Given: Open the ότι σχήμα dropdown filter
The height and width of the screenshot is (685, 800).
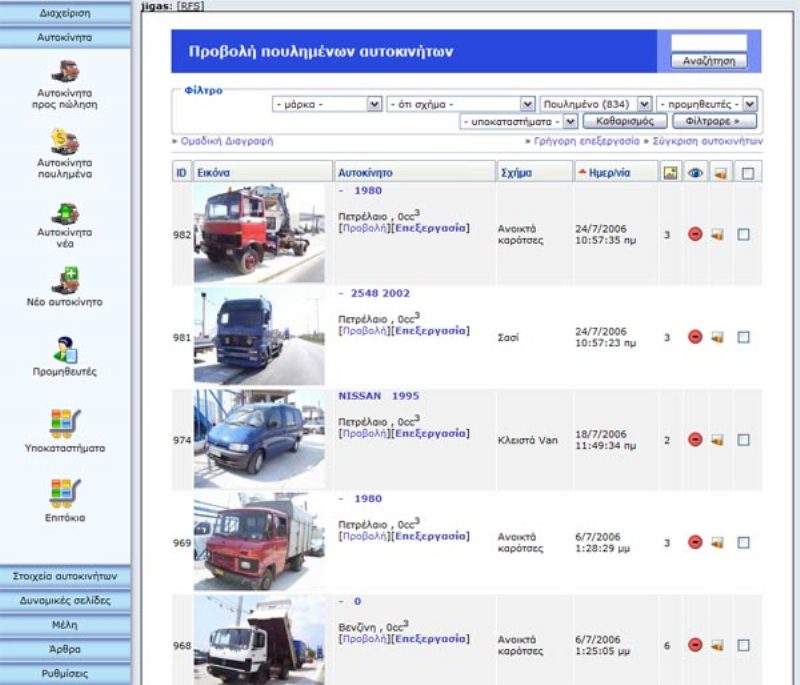Looking at the screenshot, I should (x=461, y=104).
